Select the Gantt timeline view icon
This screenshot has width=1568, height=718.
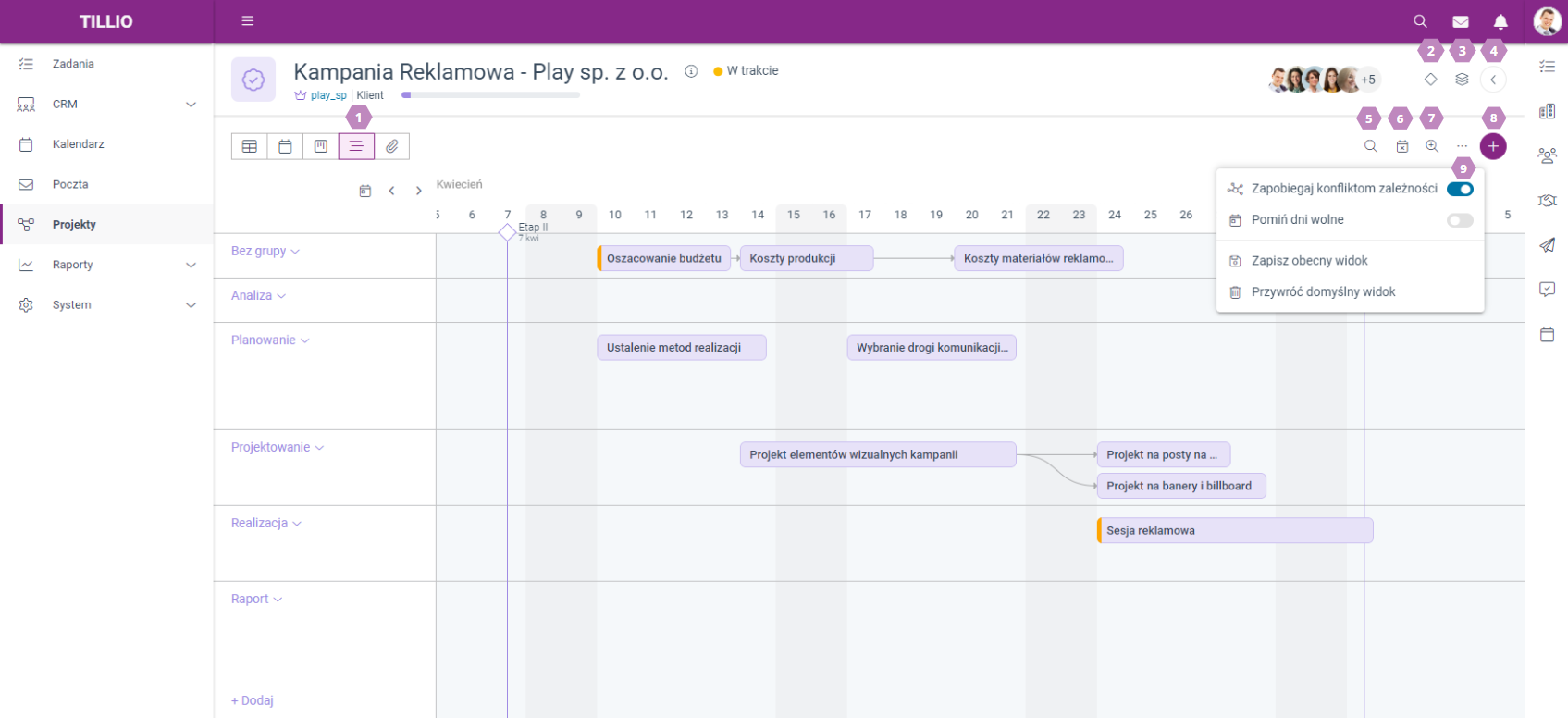(x=356, y=146)
